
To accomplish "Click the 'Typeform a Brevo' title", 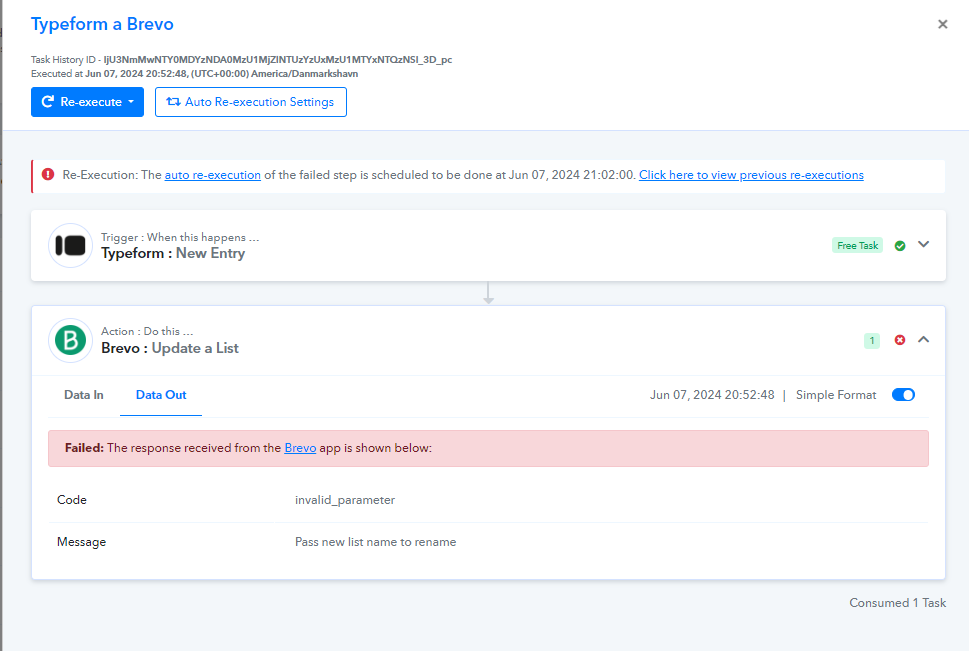I will tap(102, 24).
